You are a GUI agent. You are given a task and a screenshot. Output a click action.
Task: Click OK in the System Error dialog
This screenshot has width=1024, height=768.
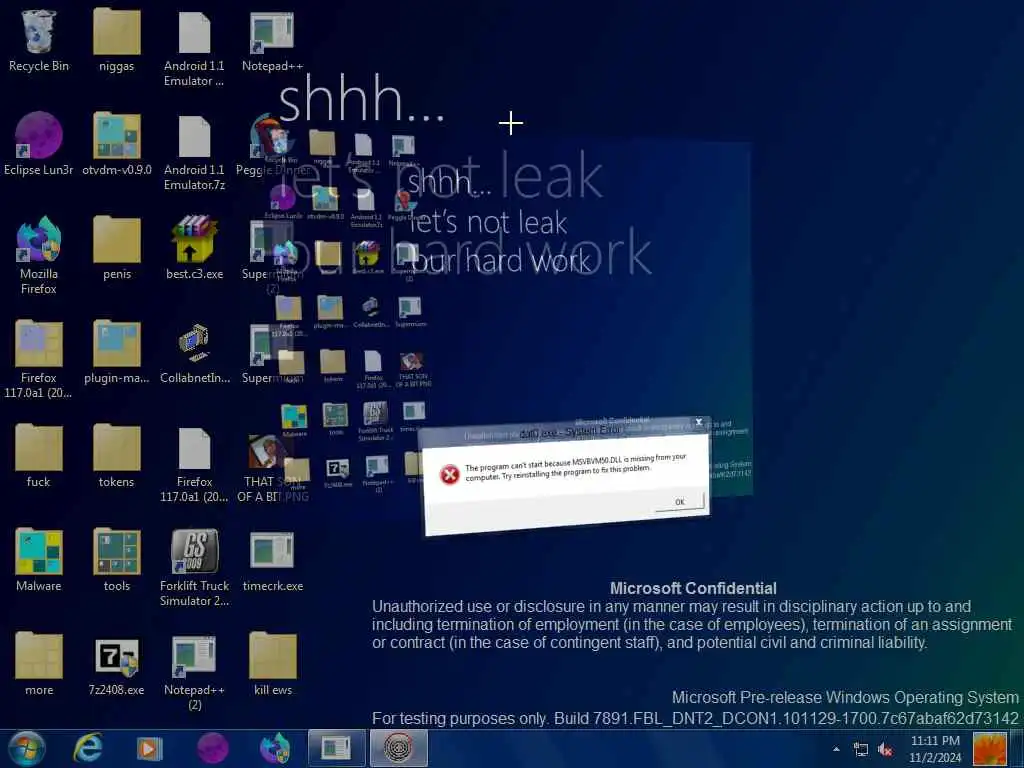tap(679, 502)
